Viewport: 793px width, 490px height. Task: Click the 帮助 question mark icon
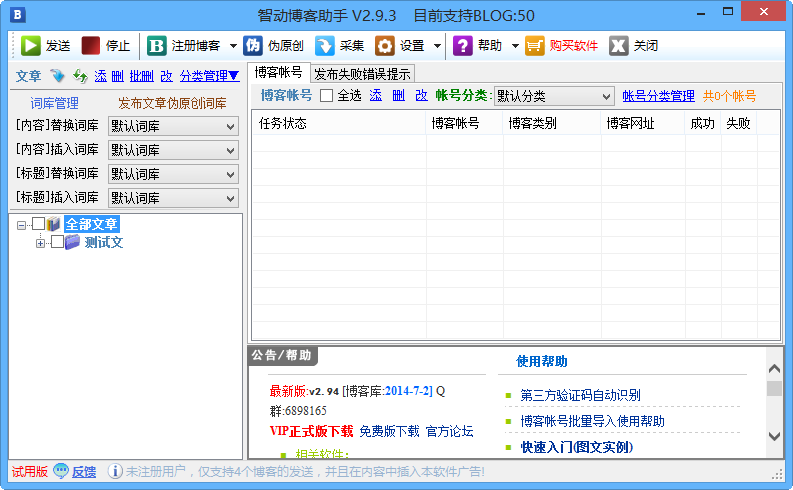tap(463, 46)
